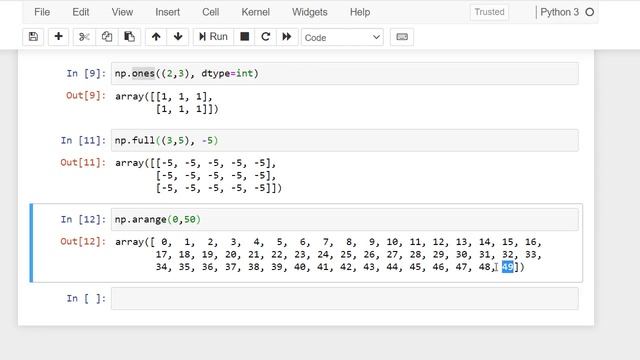The image size is (640, 360).
Task: Copy selected cells
Action: (x=107, y=37)
